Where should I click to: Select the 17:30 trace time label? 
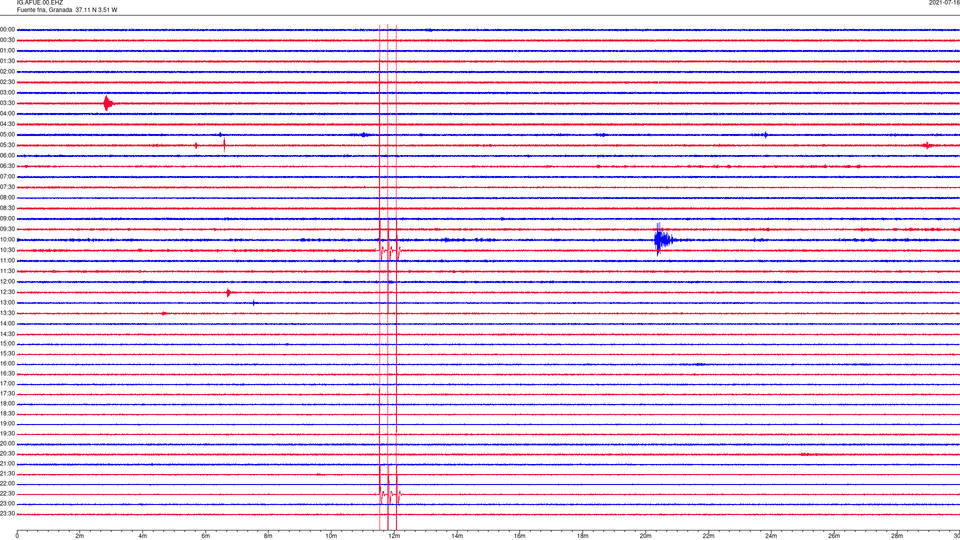[8, 394]
